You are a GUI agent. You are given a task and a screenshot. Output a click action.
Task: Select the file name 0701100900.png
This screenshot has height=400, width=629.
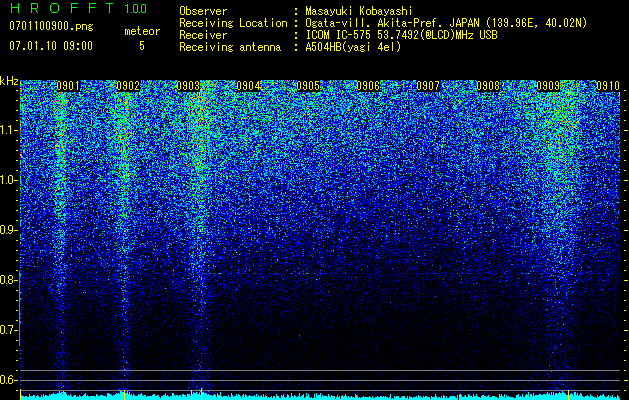tap(51, 27)
